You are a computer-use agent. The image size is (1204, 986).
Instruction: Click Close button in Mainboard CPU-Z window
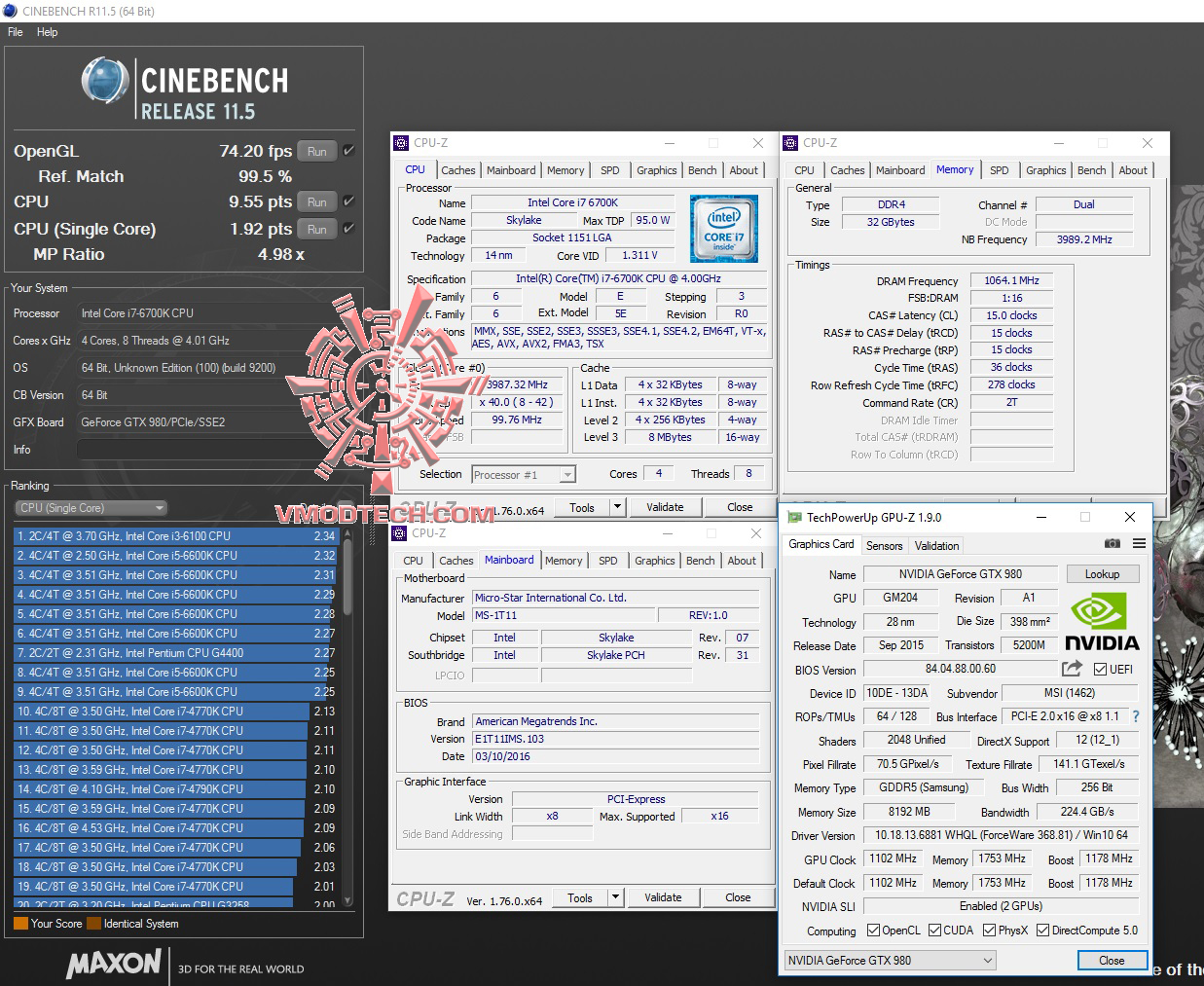pos(738,897)
